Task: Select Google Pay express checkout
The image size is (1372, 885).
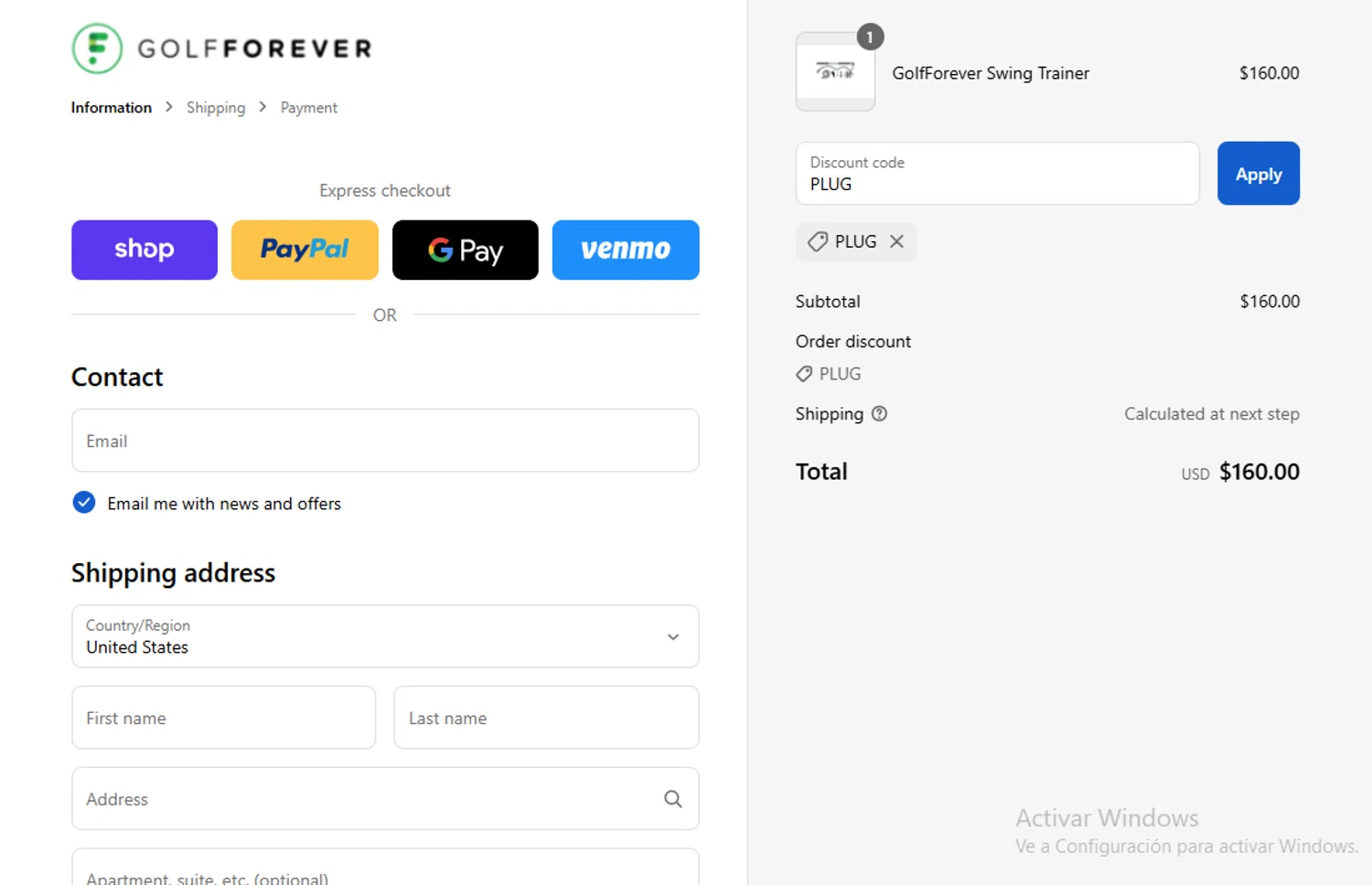Action: click(466, 250)
